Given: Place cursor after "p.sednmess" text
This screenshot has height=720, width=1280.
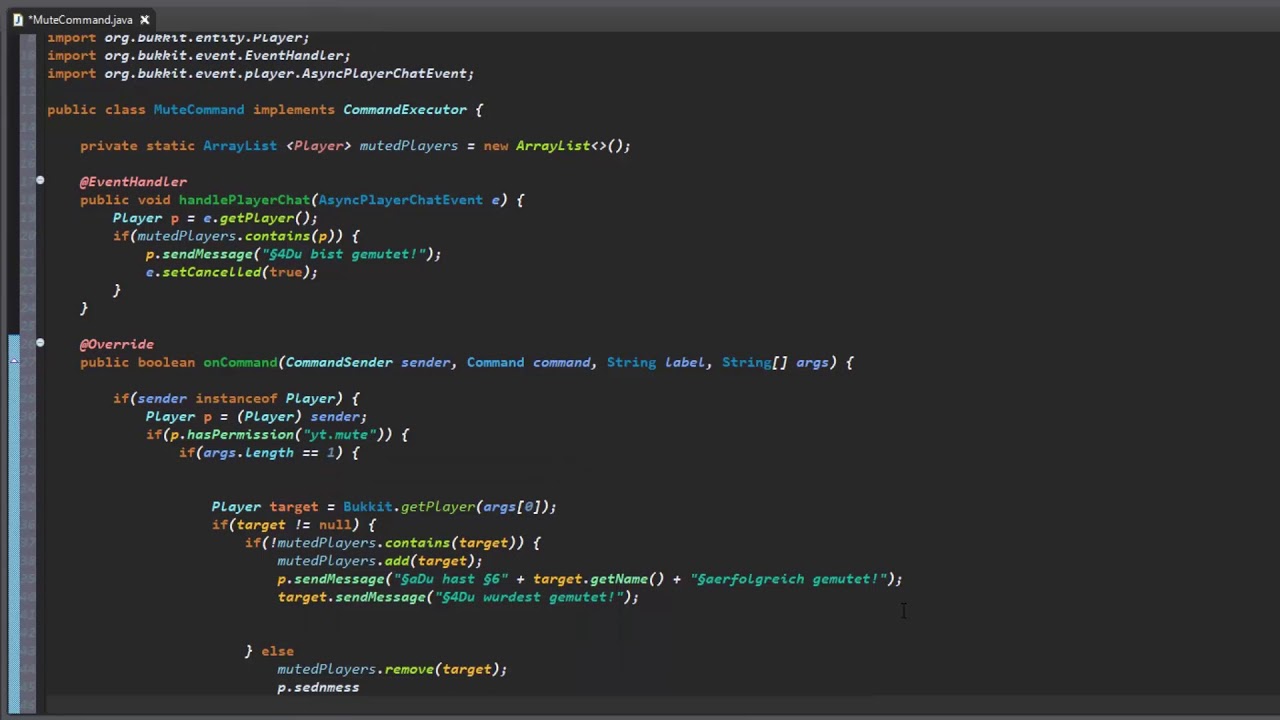Looking at the screenshot, I should [x=359, y=688].
